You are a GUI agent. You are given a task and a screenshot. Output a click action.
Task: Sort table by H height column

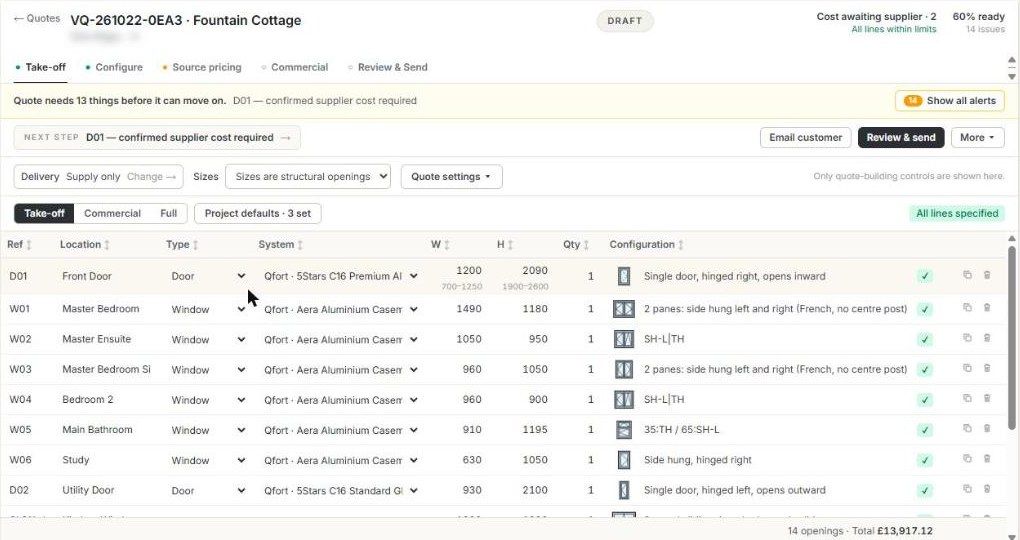click(x=505, y=245)
